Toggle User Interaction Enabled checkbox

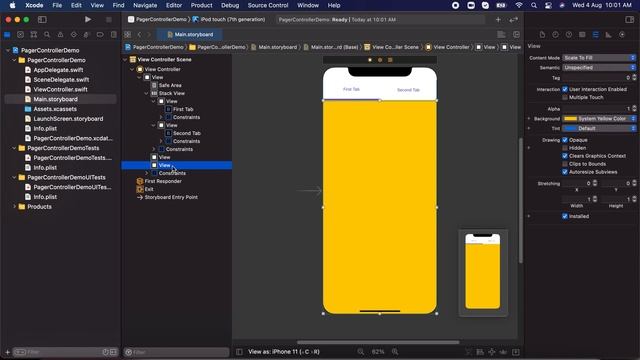click(x=565, y=89)
